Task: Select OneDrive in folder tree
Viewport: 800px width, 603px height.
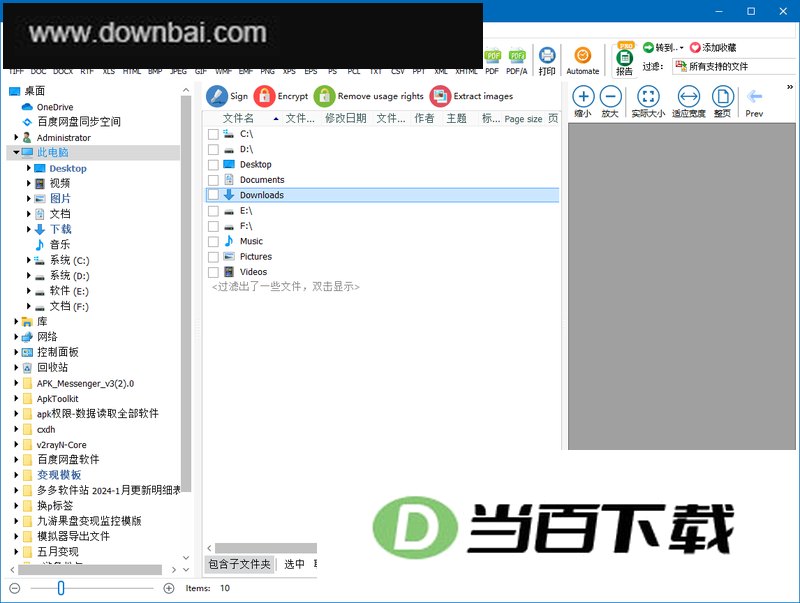Action: (x=55, y=107)
